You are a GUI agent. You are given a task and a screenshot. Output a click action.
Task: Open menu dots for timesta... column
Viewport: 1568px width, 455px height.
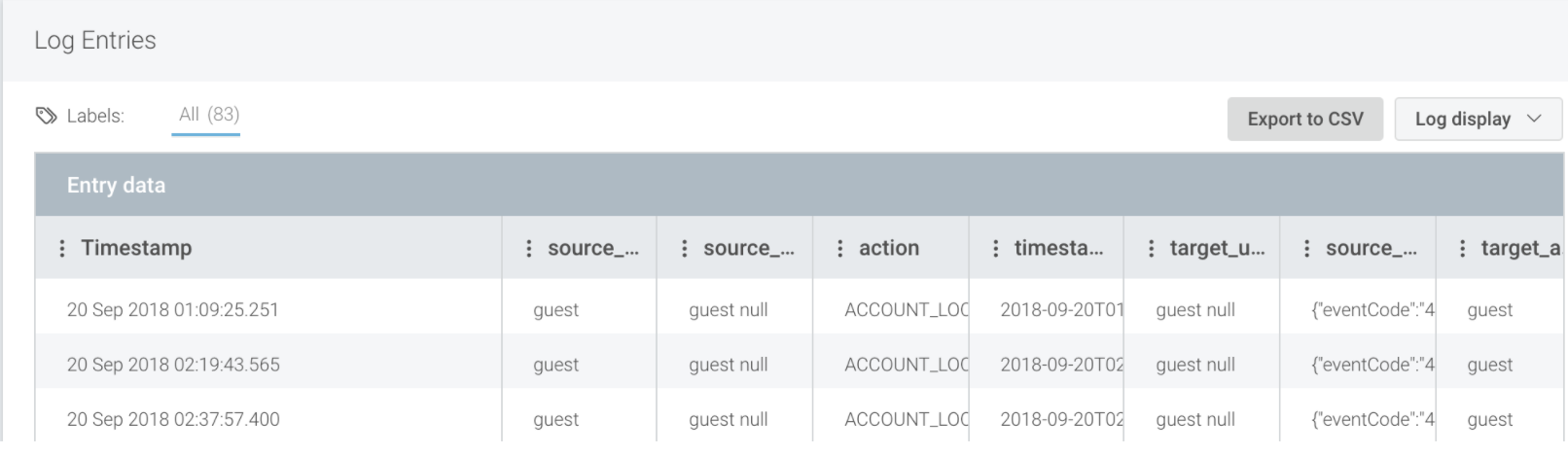(996, 249)
